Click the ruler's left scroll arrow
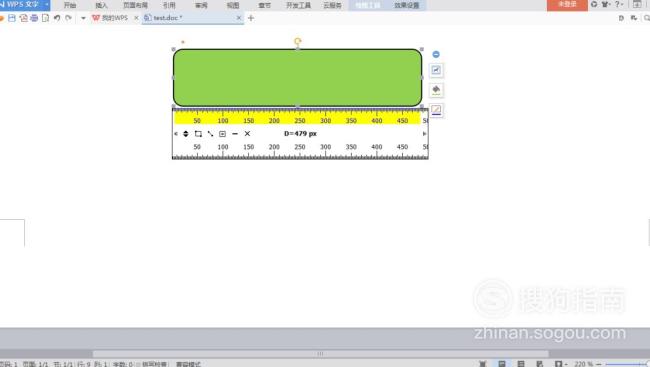The height and width of the screenshot is (367, 650). click(176, 134)
